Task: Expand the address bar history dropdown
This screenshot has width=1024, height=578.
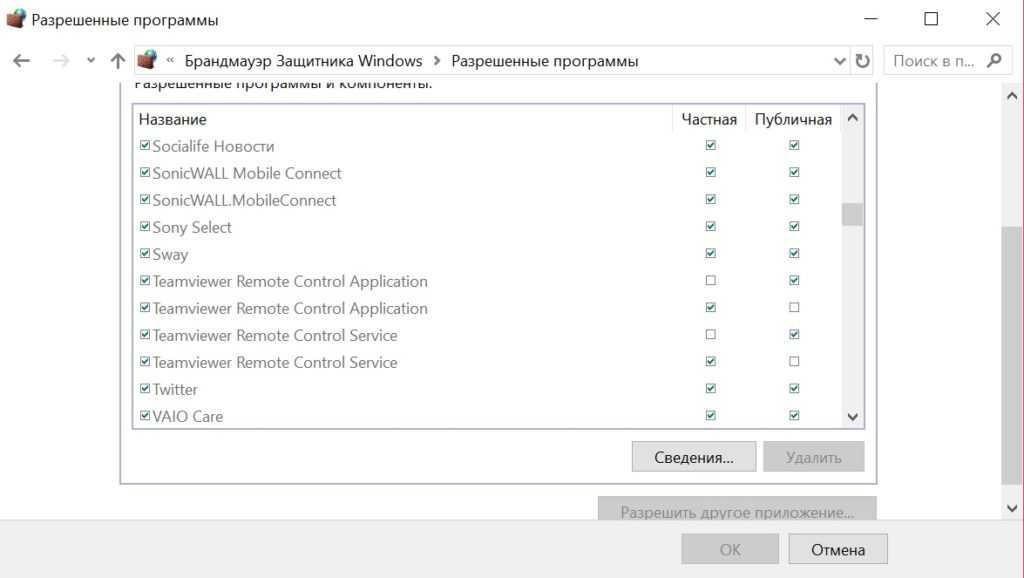Action: click(840, 61)
